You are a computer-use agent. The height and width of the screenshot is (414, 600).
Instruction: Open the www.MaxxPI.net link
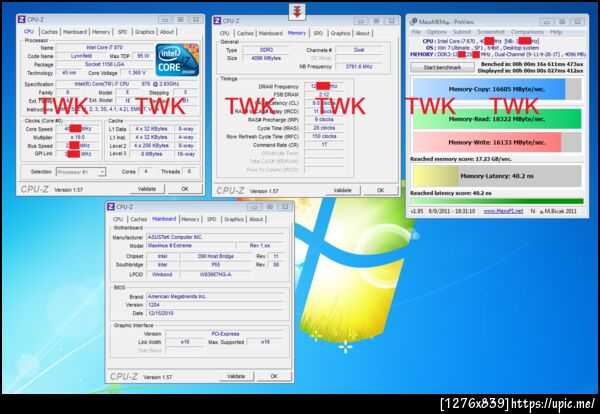[x=503, y=211]
